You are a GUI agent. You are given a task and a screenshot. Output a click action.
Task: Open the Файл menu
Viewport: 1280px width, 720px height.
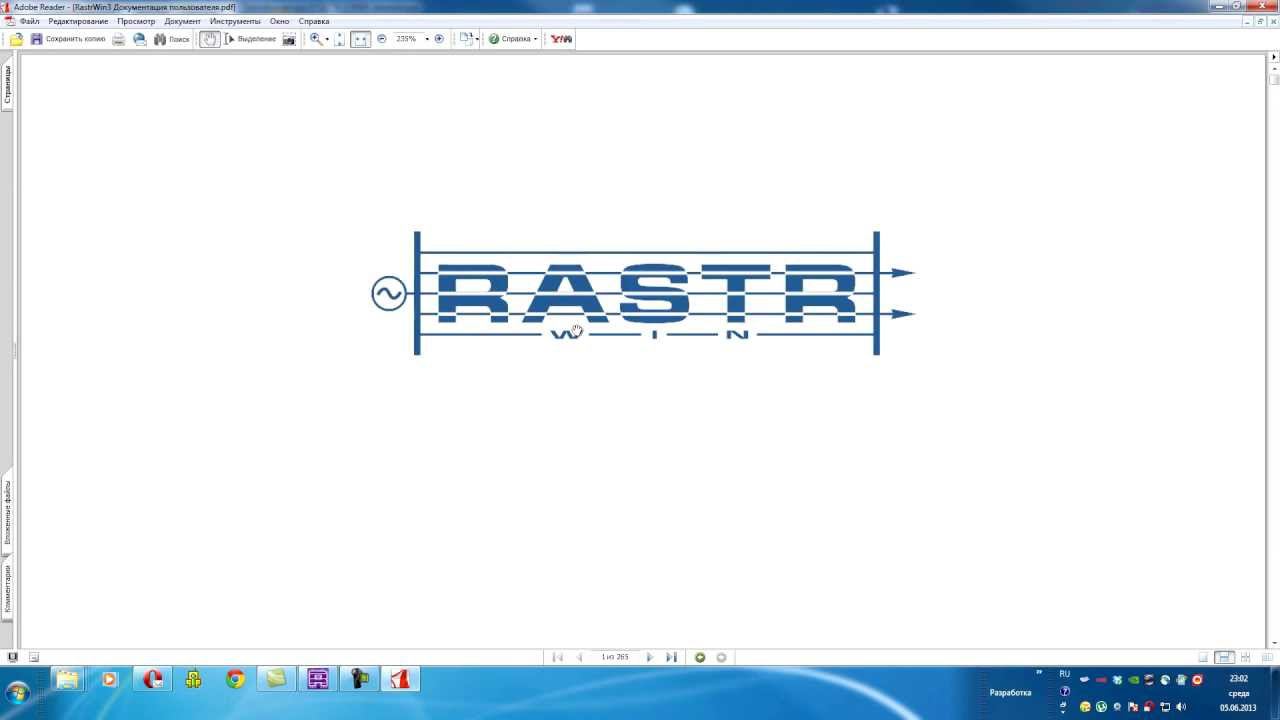pos(29,21)
